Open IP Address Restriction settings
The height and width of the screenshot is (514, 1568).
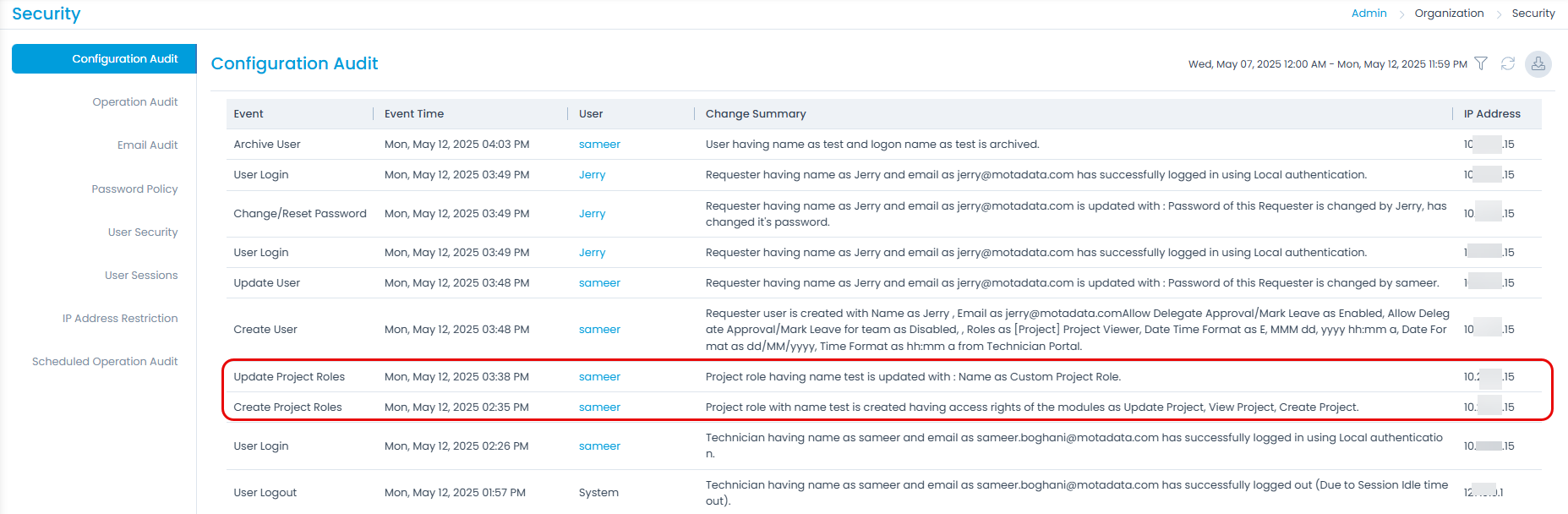120,318
